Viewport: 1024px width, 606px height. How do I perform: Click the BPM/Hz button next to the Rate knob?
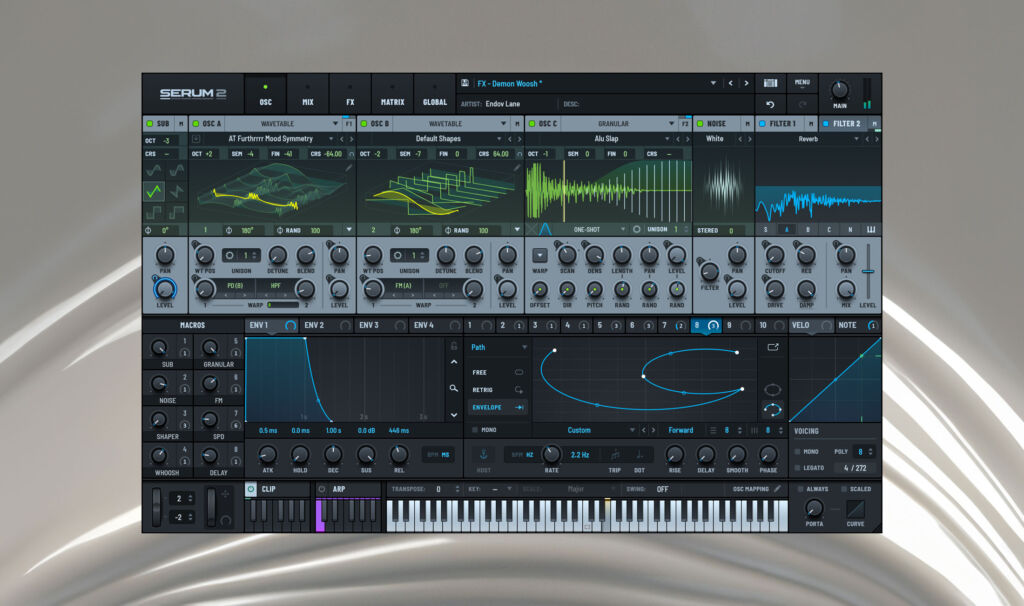point(521,454)
